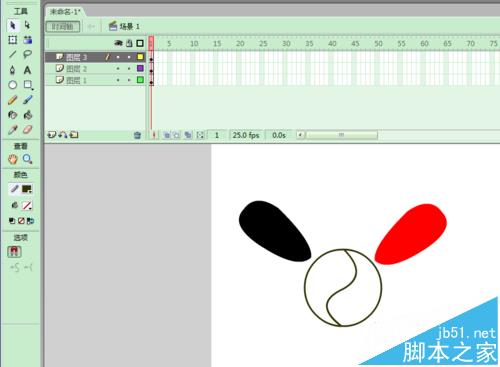Open the fill color swatch
Viewport: 500px width, 367px height.
pyautogui.click(x=27, y=205)
